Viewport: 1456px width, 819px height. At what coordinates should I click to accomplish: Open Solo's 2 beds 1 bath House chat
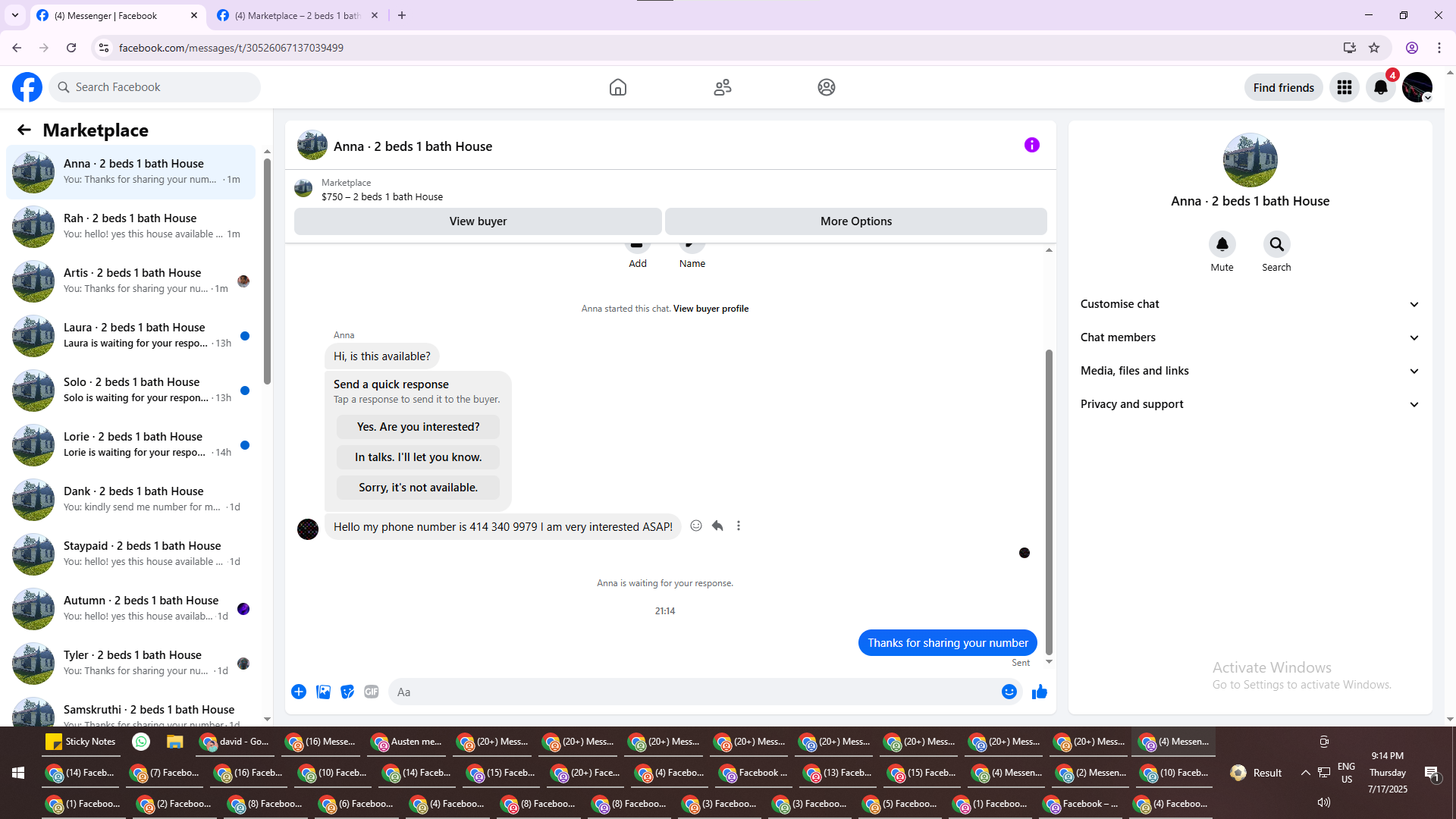pyautogui.click(x=130, y=391)
